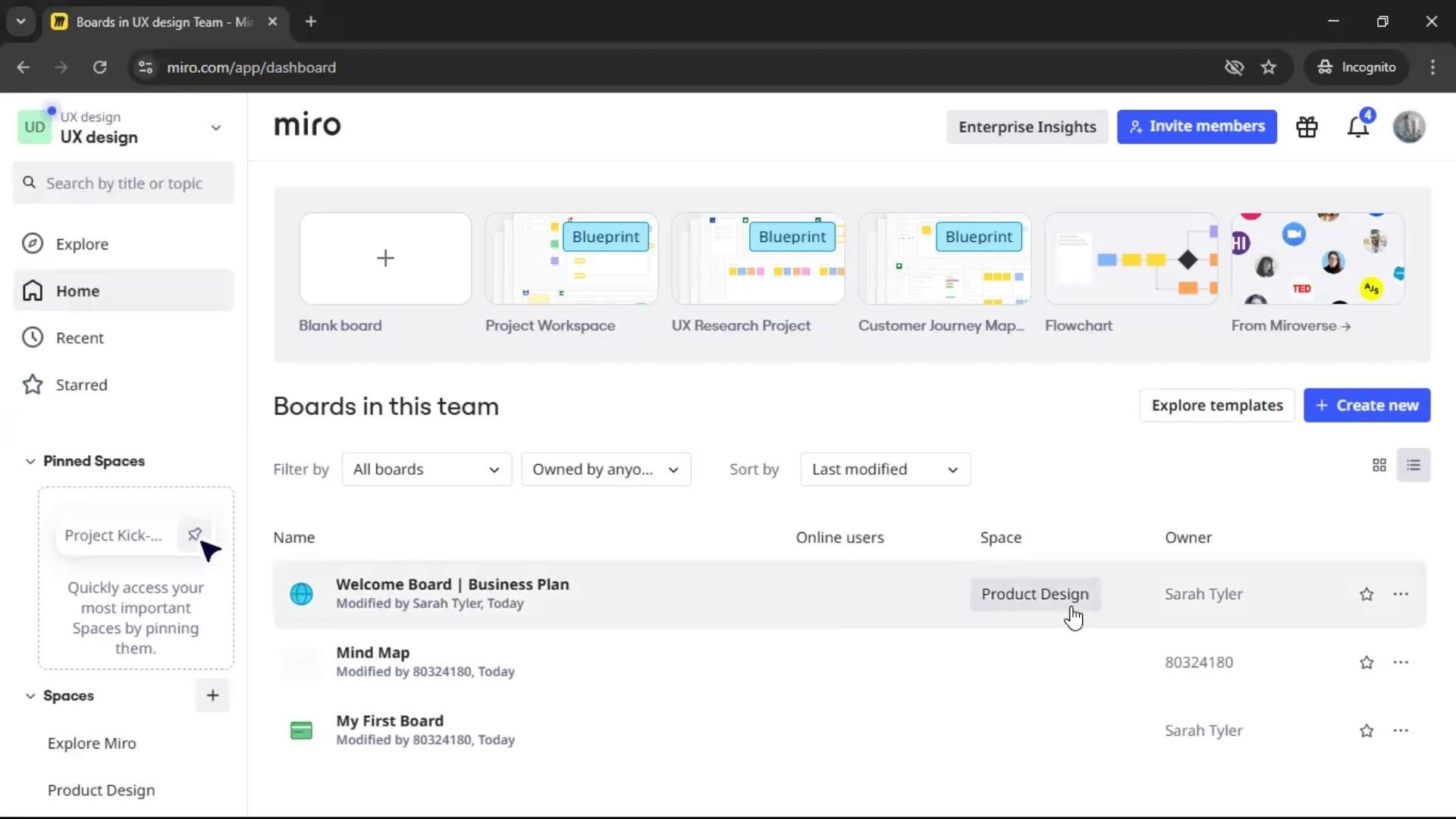Open Welcome Board | Business Plan
This screenshot has width=1456, height=819.
pyautogui.click(x=452, y=585)
